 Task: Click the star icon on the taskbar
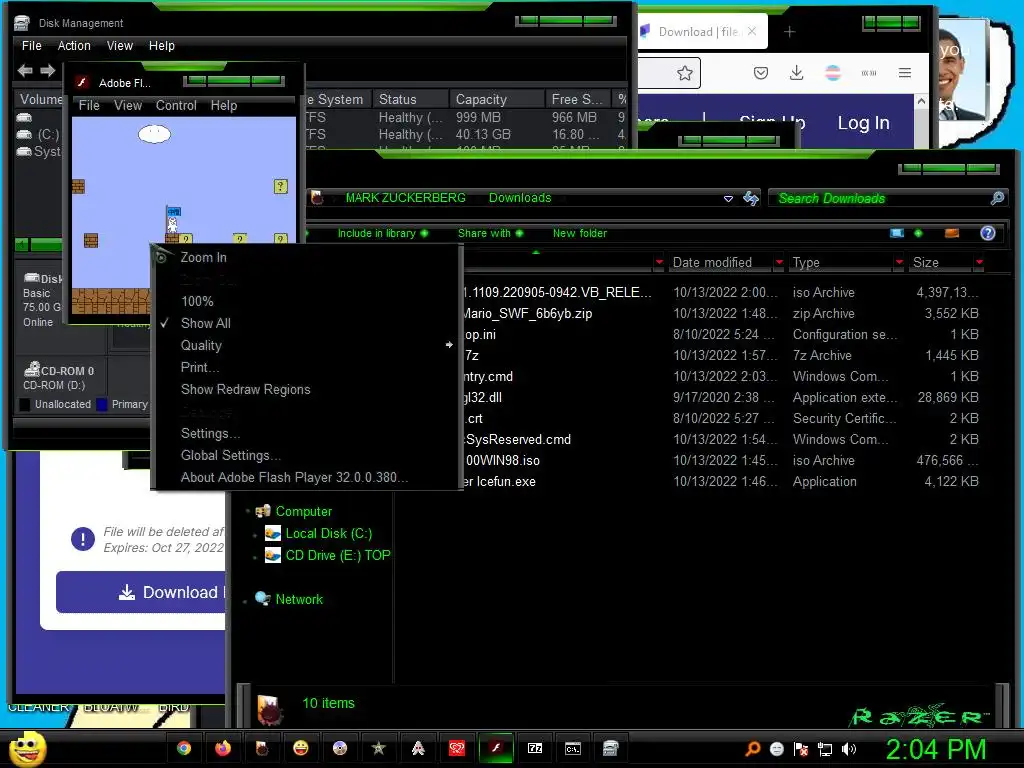(x=379, y=748)
